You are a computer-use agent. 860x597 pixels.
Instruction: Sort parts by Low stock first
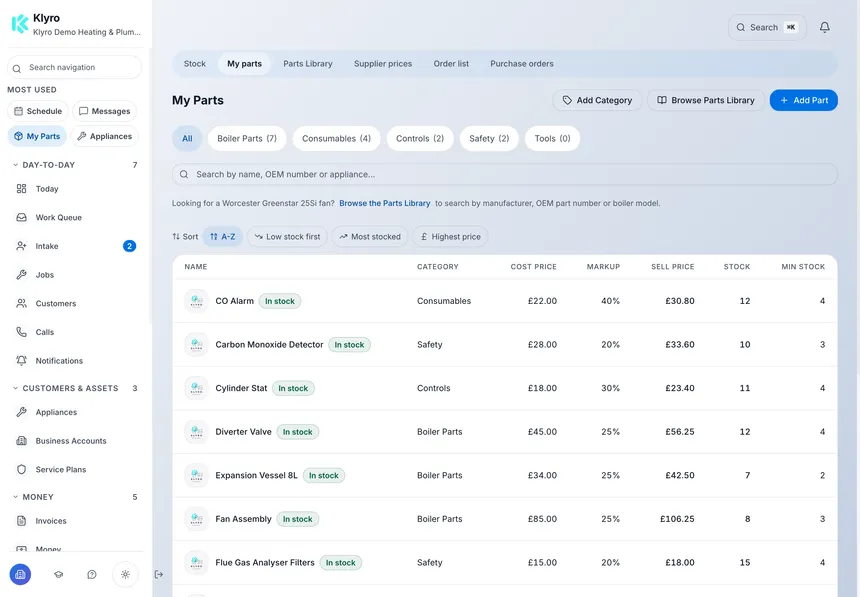point(287,236)
